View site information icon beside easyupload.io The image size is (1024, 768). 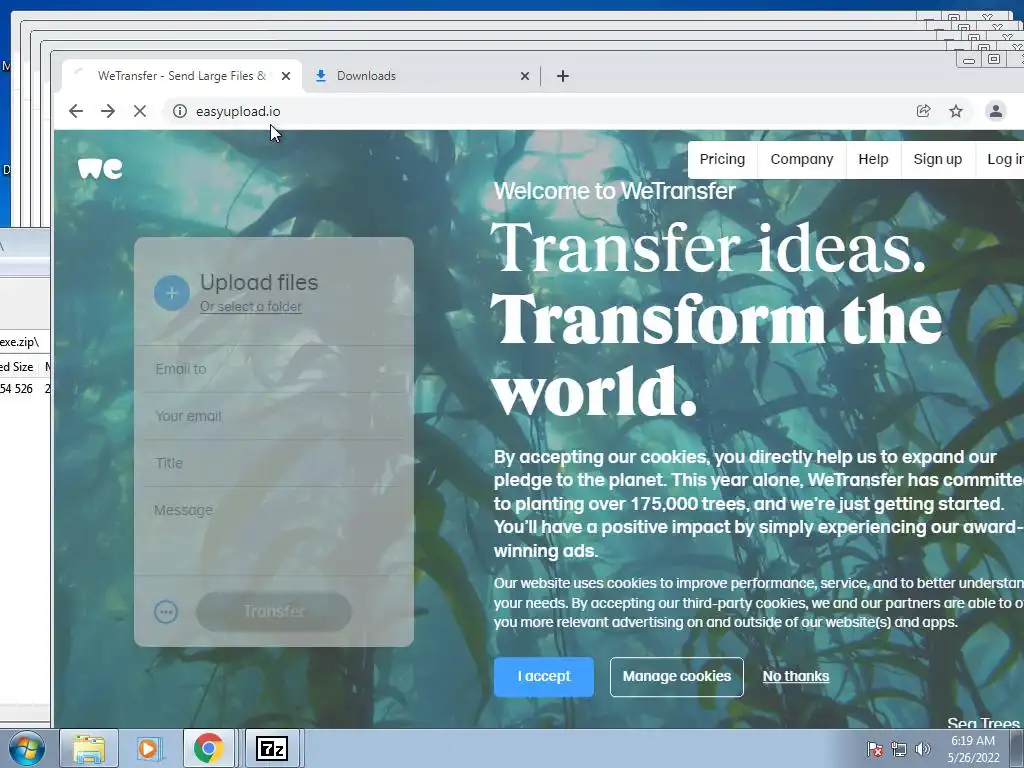pos(180,111)
